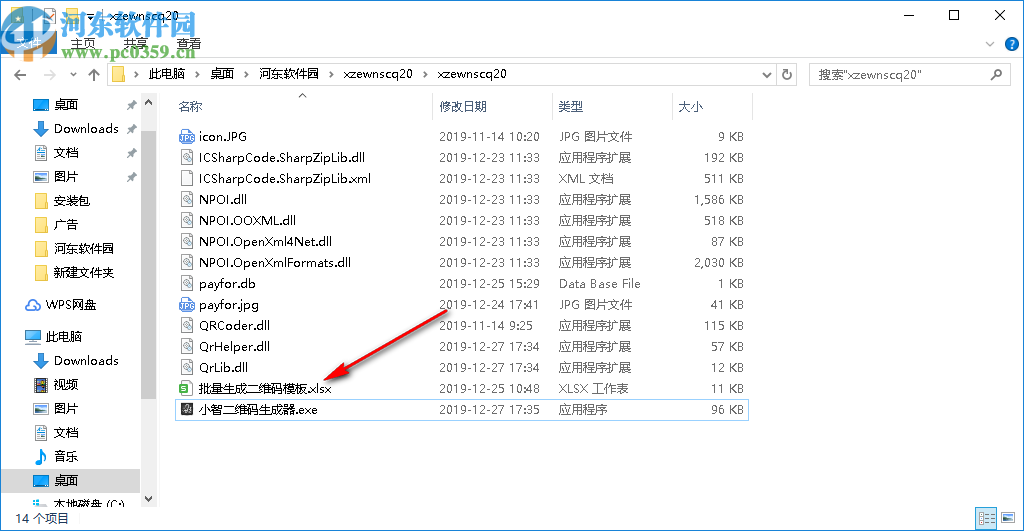Screen dimensions: 1024x531
Task: Select the 批量生成二维码模板.xlsx spreadsheet icon
Action: pos(185,389)
